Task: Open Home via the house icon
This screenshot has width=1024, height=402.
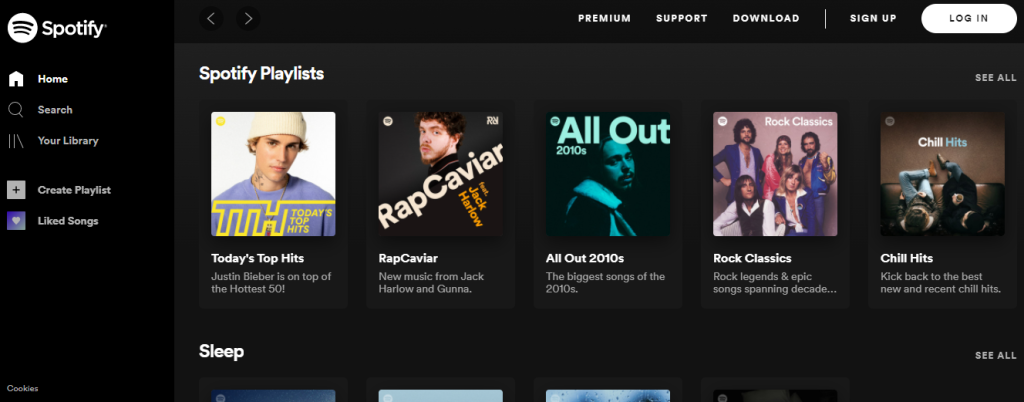Action: [x=16, y=79]
